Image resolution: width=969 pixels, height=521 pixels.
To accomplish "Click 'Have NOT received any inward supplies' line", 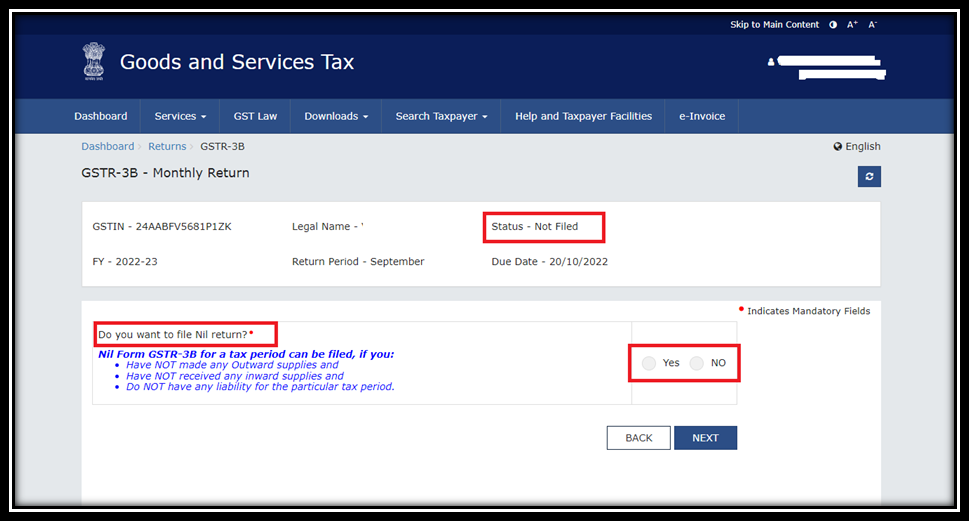I will (x=235, y=376).
